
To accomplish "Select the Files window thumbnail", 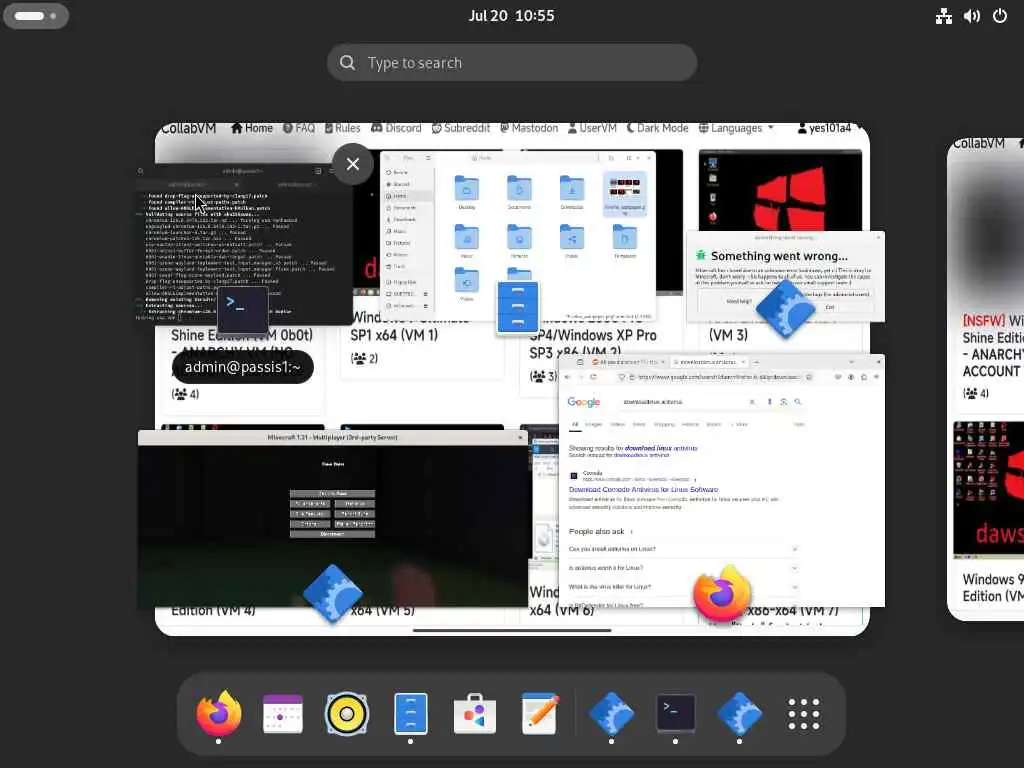I will click(518, 236).
